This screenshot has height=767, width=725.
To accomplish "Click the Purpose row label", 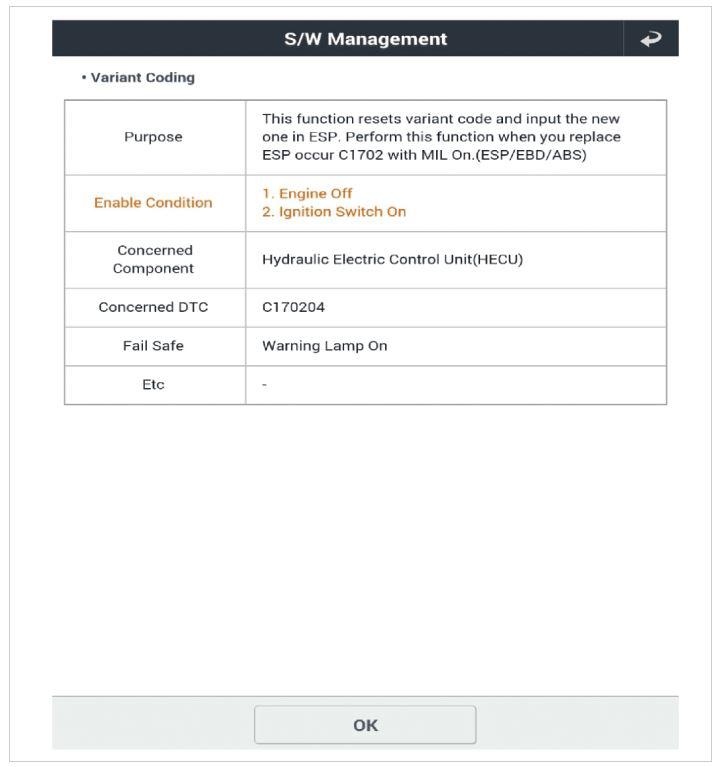I will point(154,137).
